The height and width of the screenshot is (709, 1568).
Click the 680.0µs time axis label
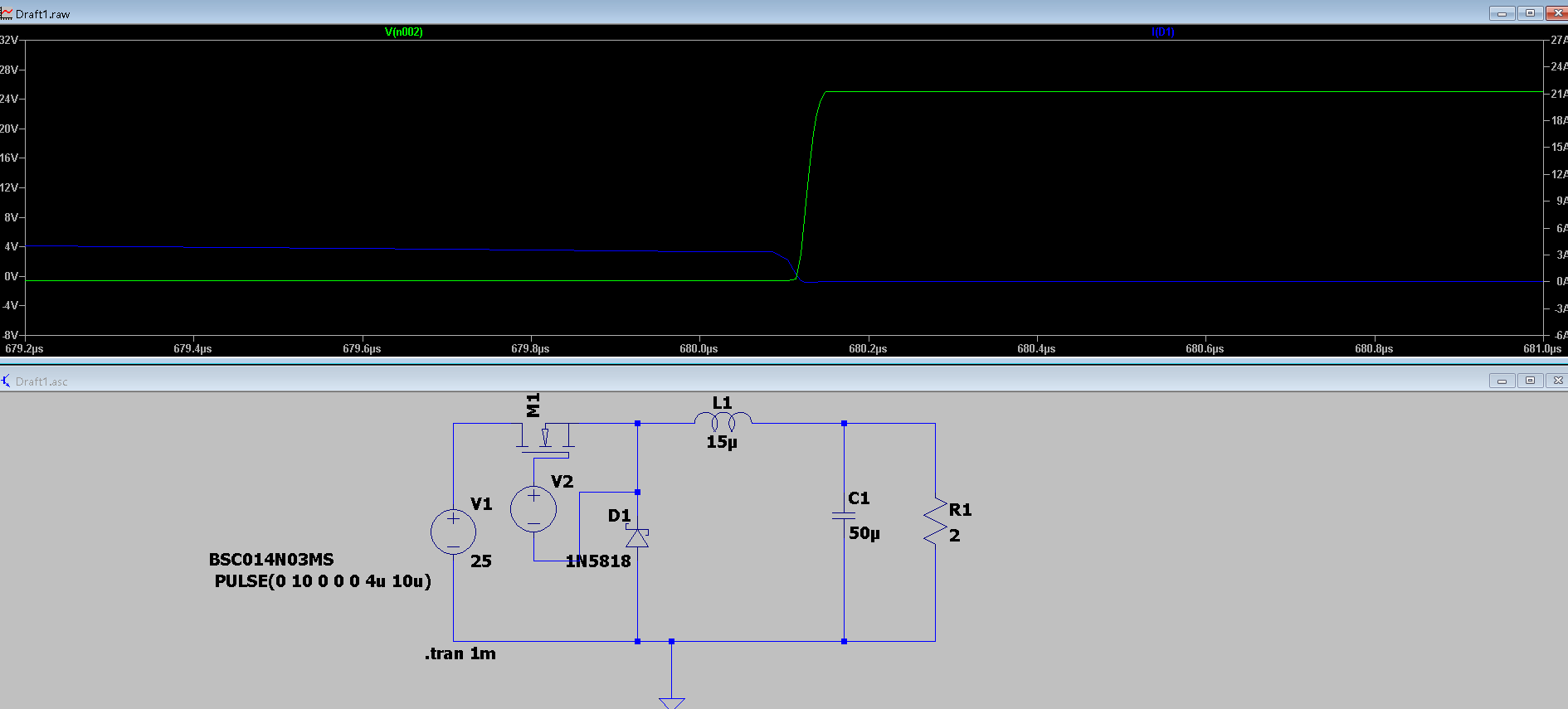point(699,349)
